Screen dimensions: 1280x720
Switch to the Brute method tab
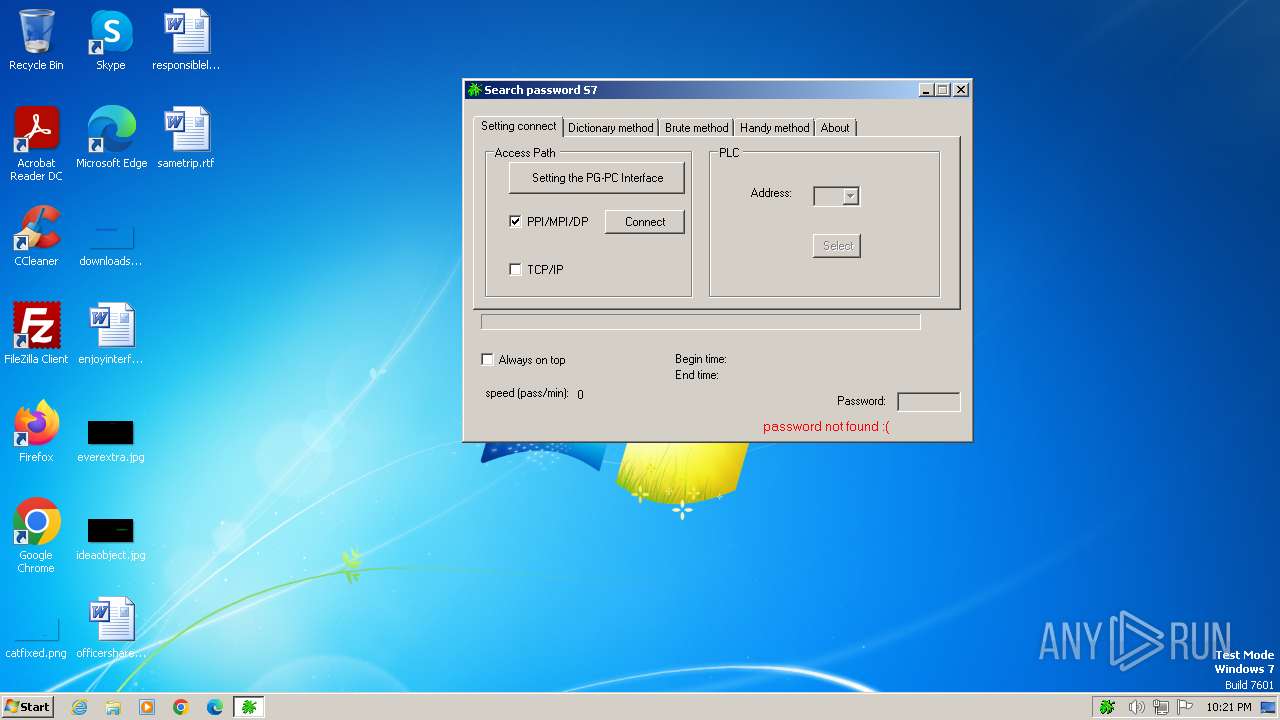click(x=697, y=128)
